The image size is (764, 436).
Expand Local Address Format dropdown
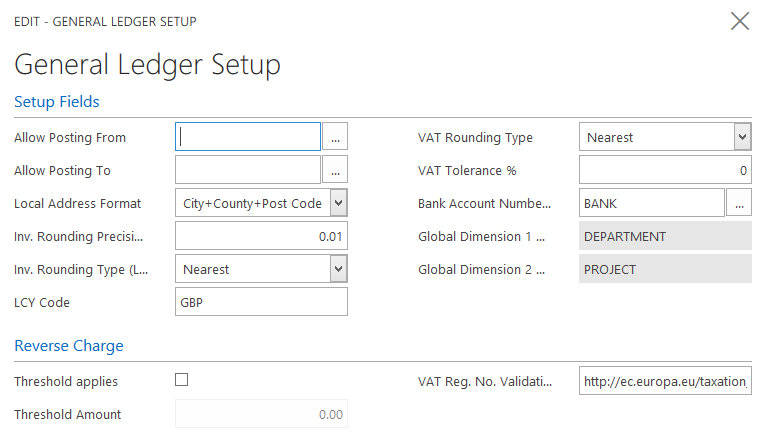338,203
